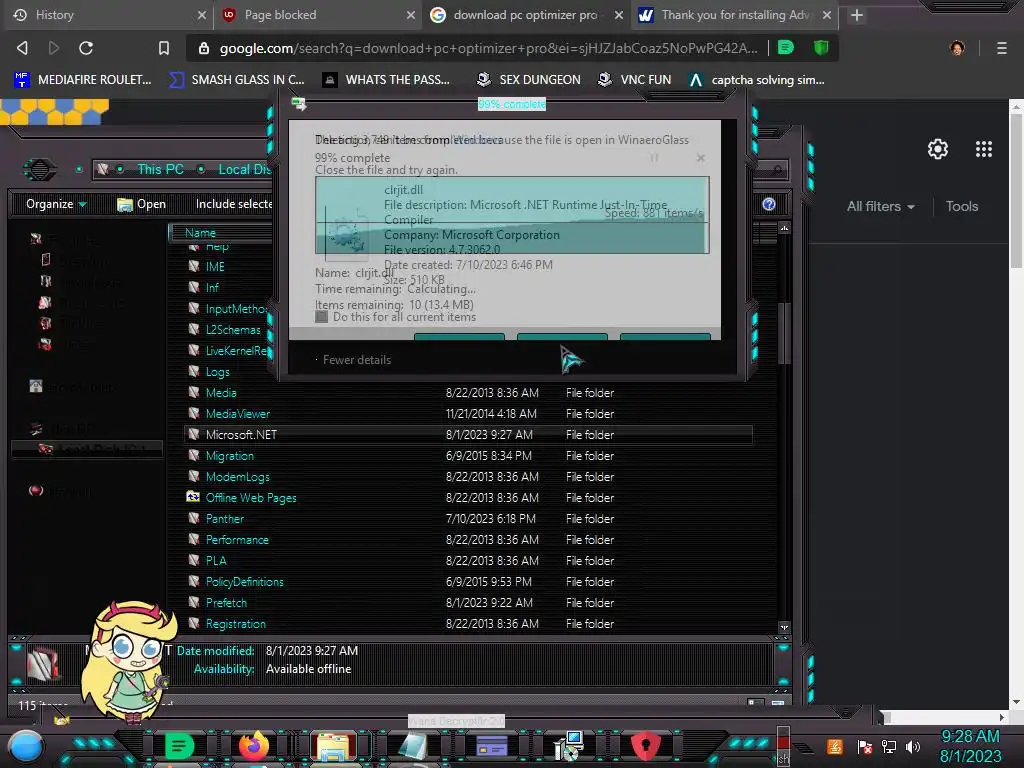Click the Explorer file list scroll-down arrow
1024x768 pixels.
coord(784,628)
